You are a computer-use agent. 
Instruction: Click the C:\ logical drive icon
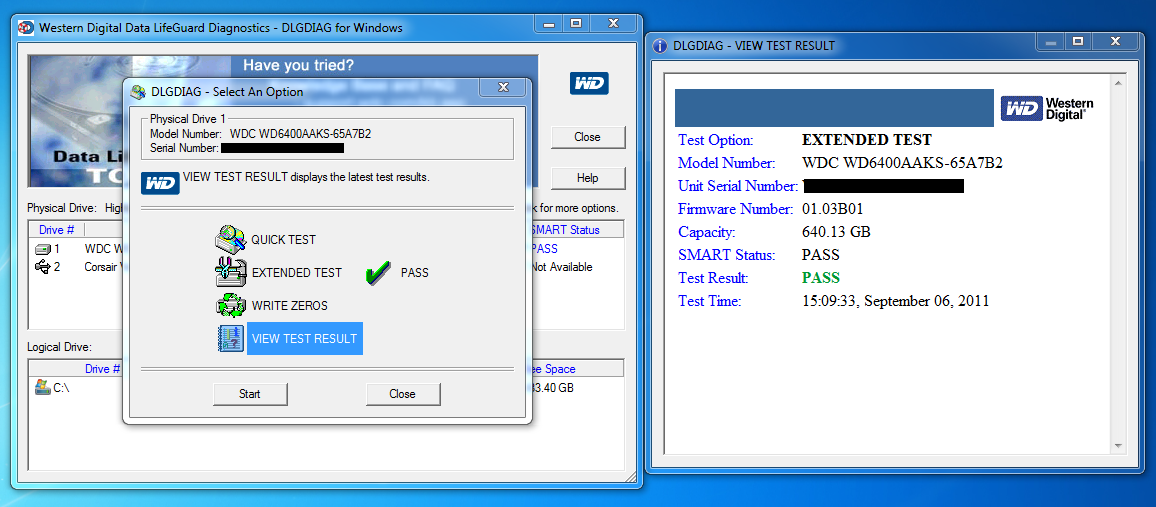[43, 387]
